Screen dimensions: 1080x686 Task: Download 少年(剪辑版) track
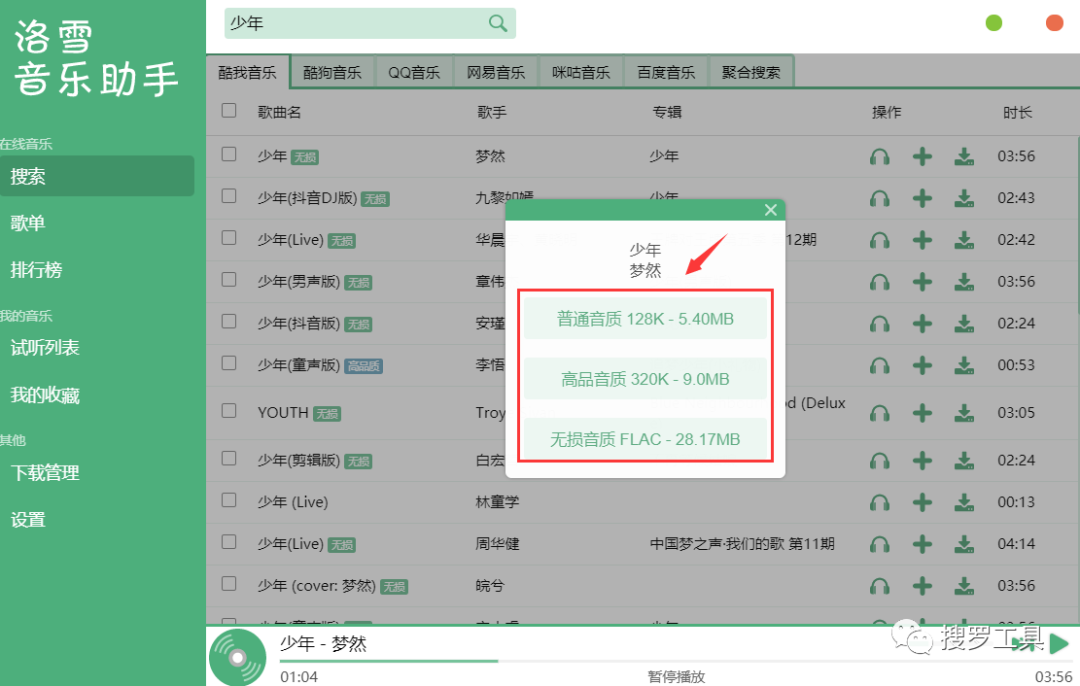tap(964, 460)
